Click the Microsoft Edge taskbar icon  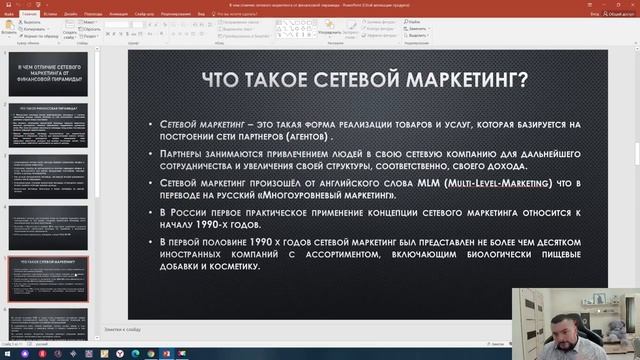point(136,353)
